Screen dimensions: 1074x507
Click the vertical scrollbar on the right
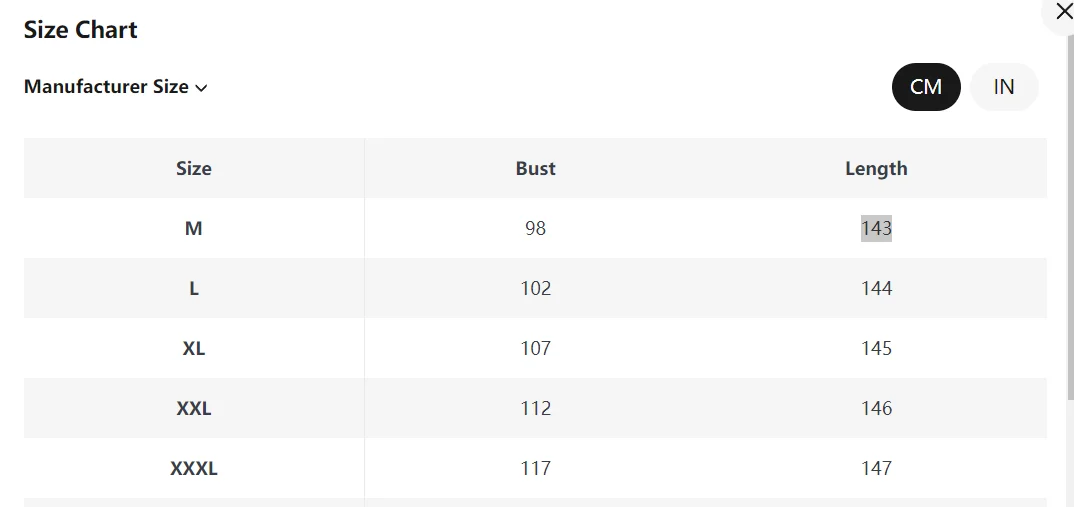point(1071,219)
